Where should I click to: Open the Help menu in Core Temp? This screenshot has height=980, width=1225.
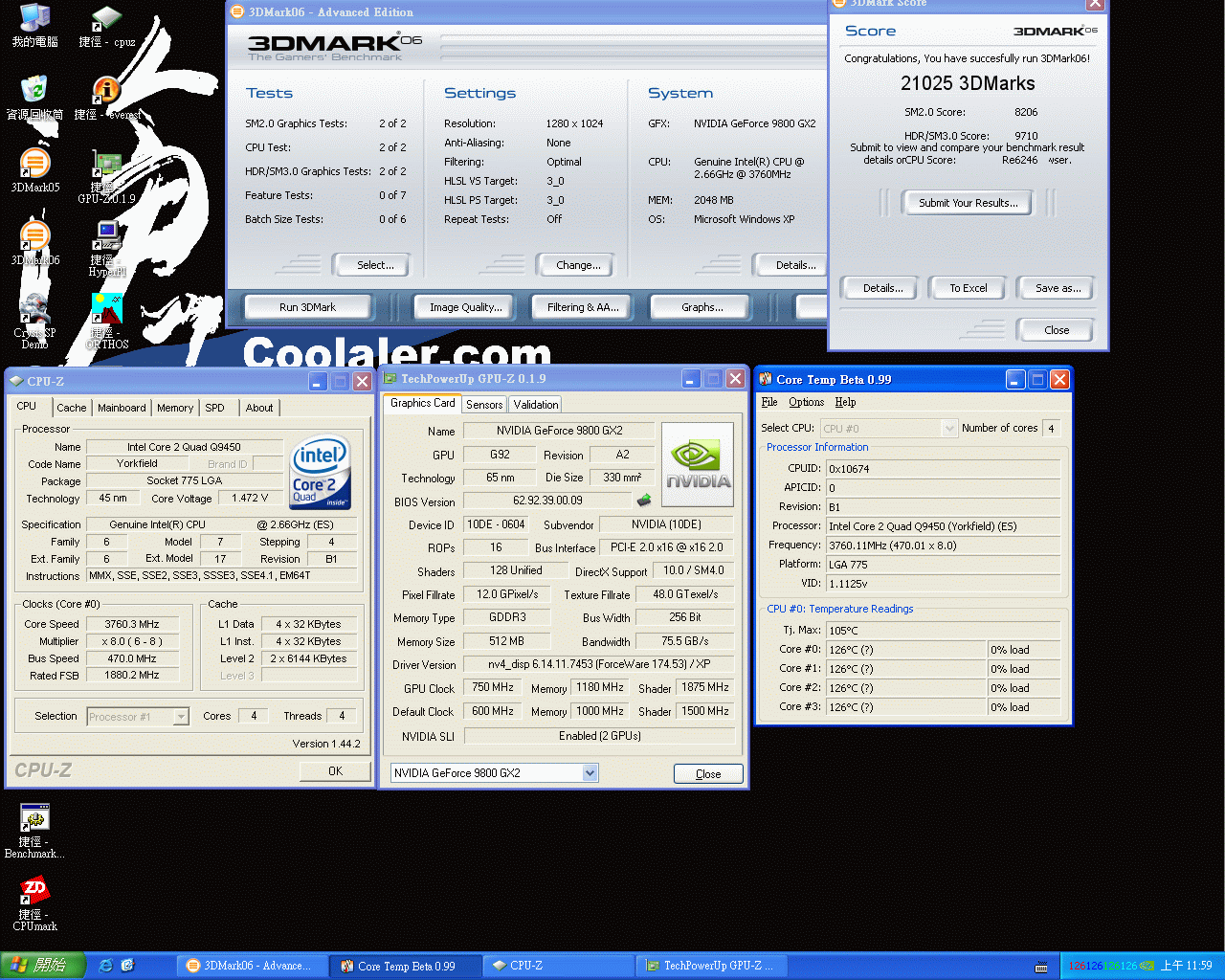845,402
